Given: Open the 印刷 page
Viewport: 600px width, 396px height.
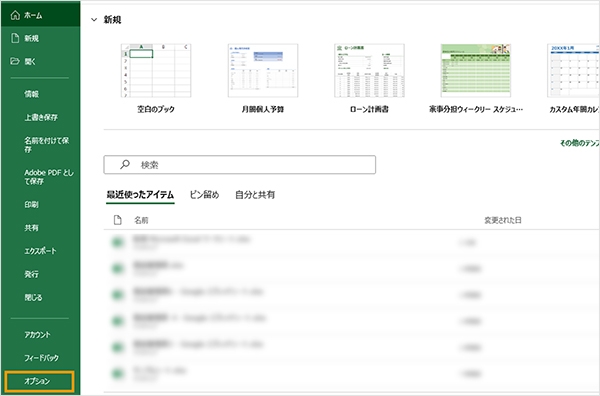Looking at the screenshot, I should [x=31, y=205].
